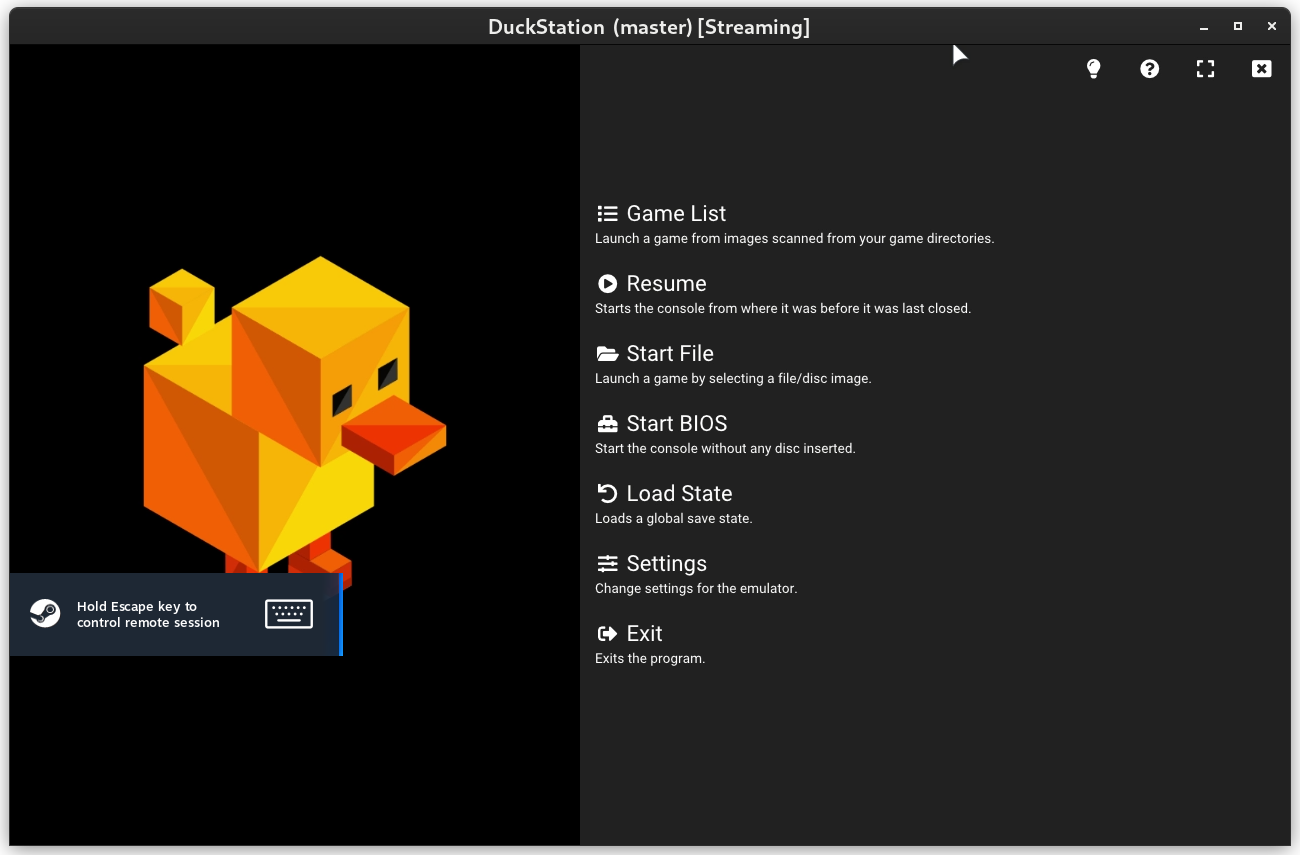Click Start BIOS to boot without disc

click(x=677, y=423)
